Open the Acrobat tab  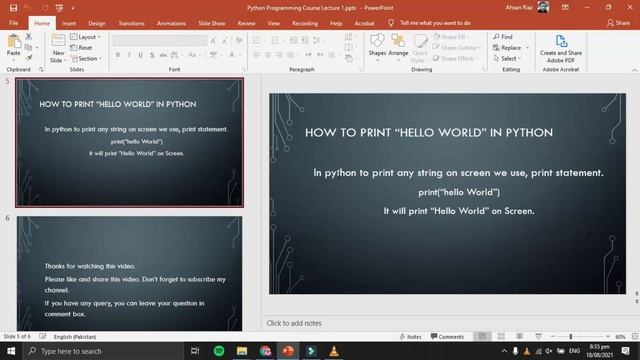point(364,23)
